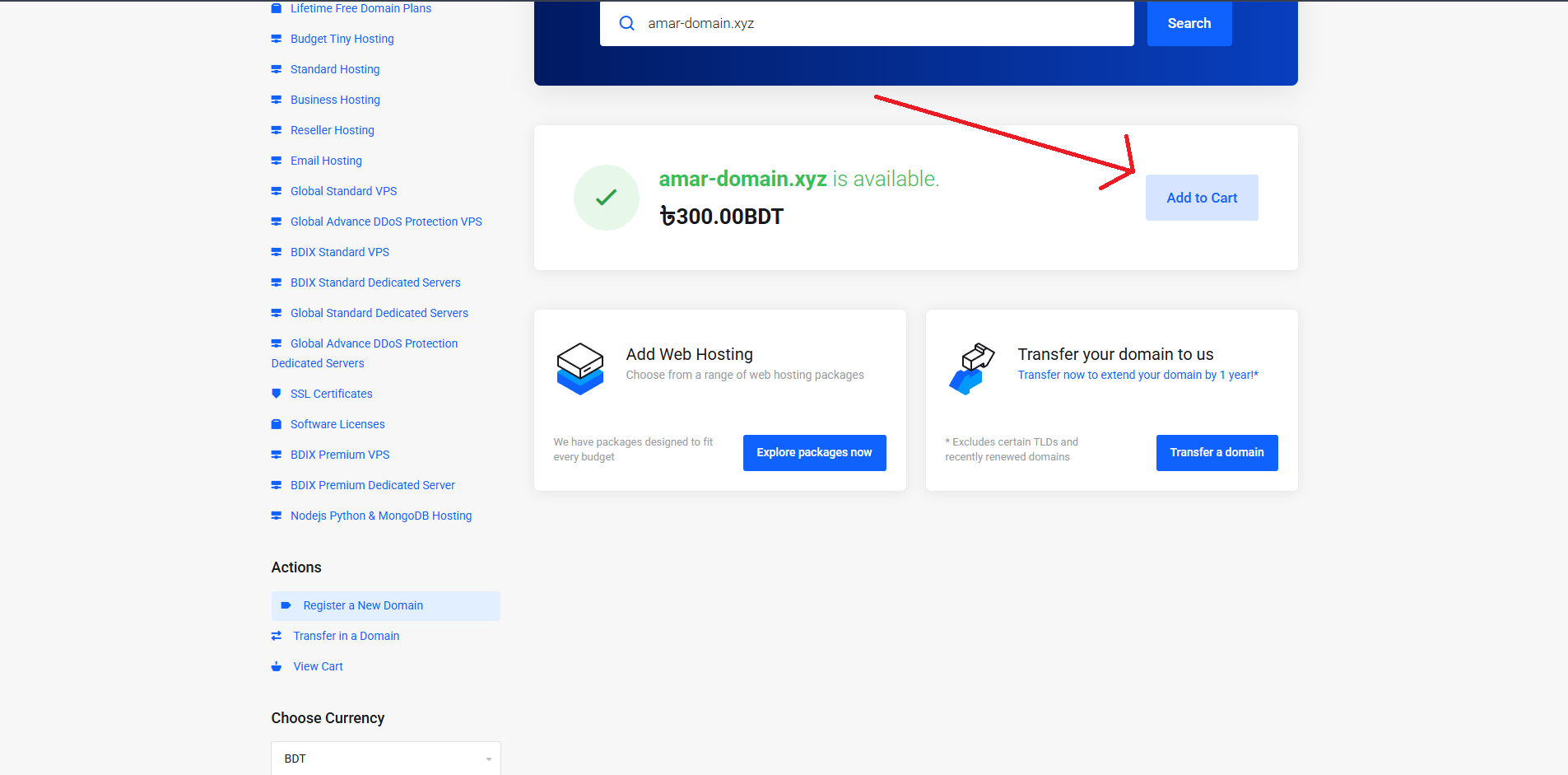
Task: Go to Global Advance DDoS Protection VPS
Action: click(x=386, y=222)
